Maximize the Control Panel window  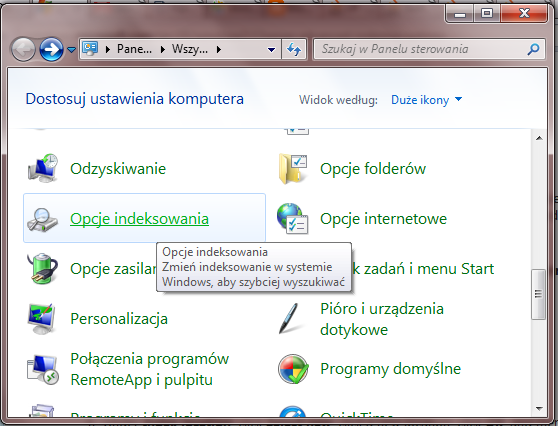487,14
